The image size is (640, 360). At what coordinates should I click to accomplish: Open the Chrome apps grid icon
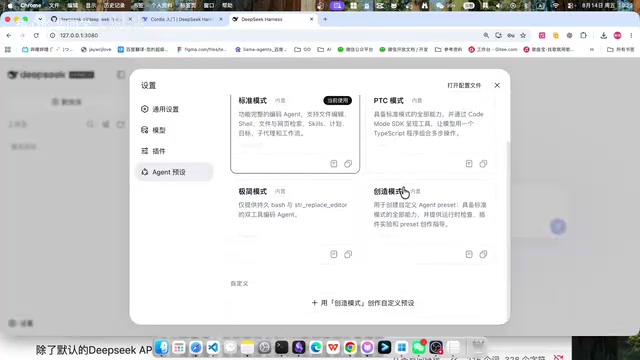(8, 49)
